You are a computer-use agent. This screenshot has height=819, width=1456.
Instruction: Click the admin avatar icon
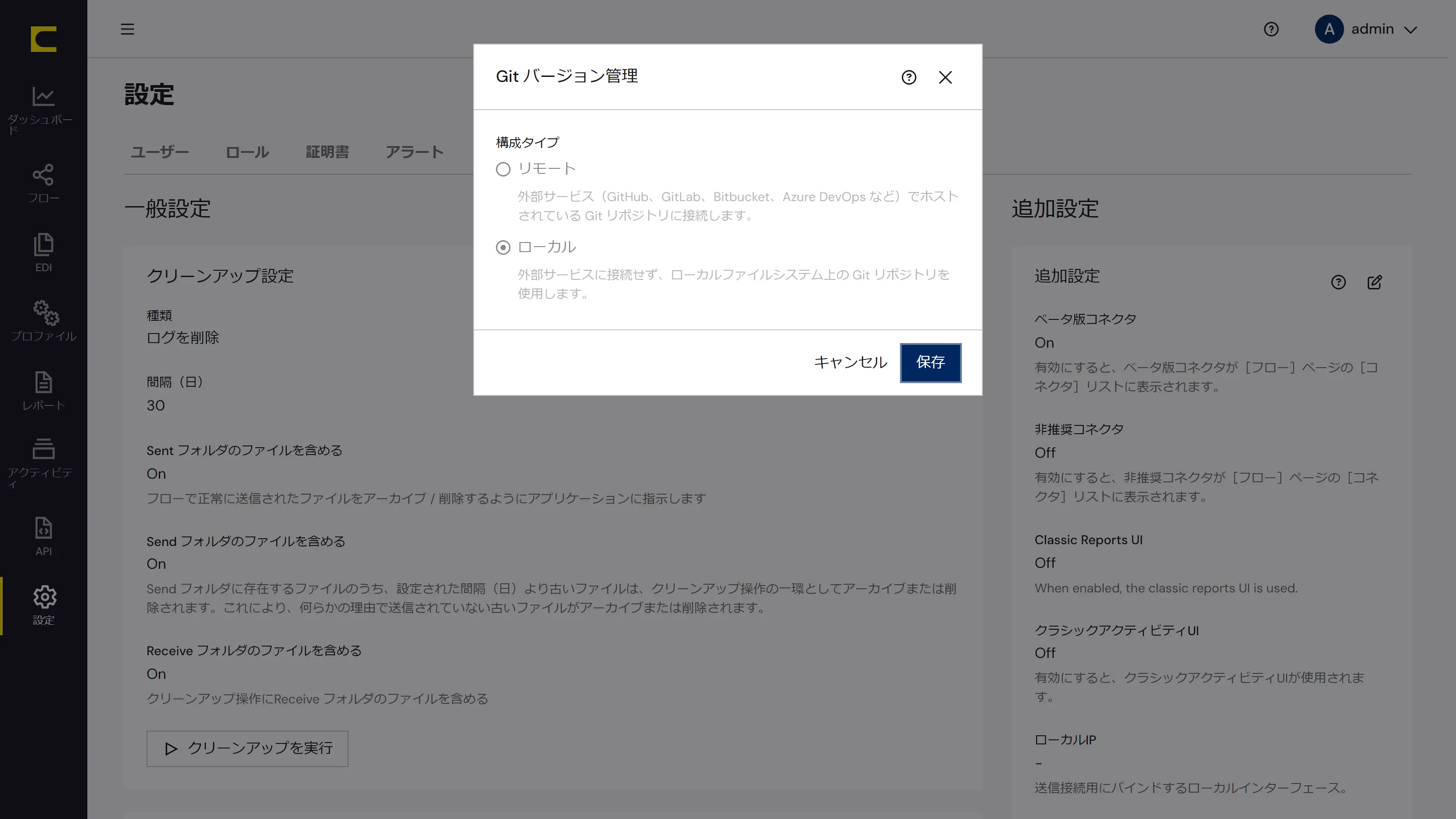coord(1329,29)
